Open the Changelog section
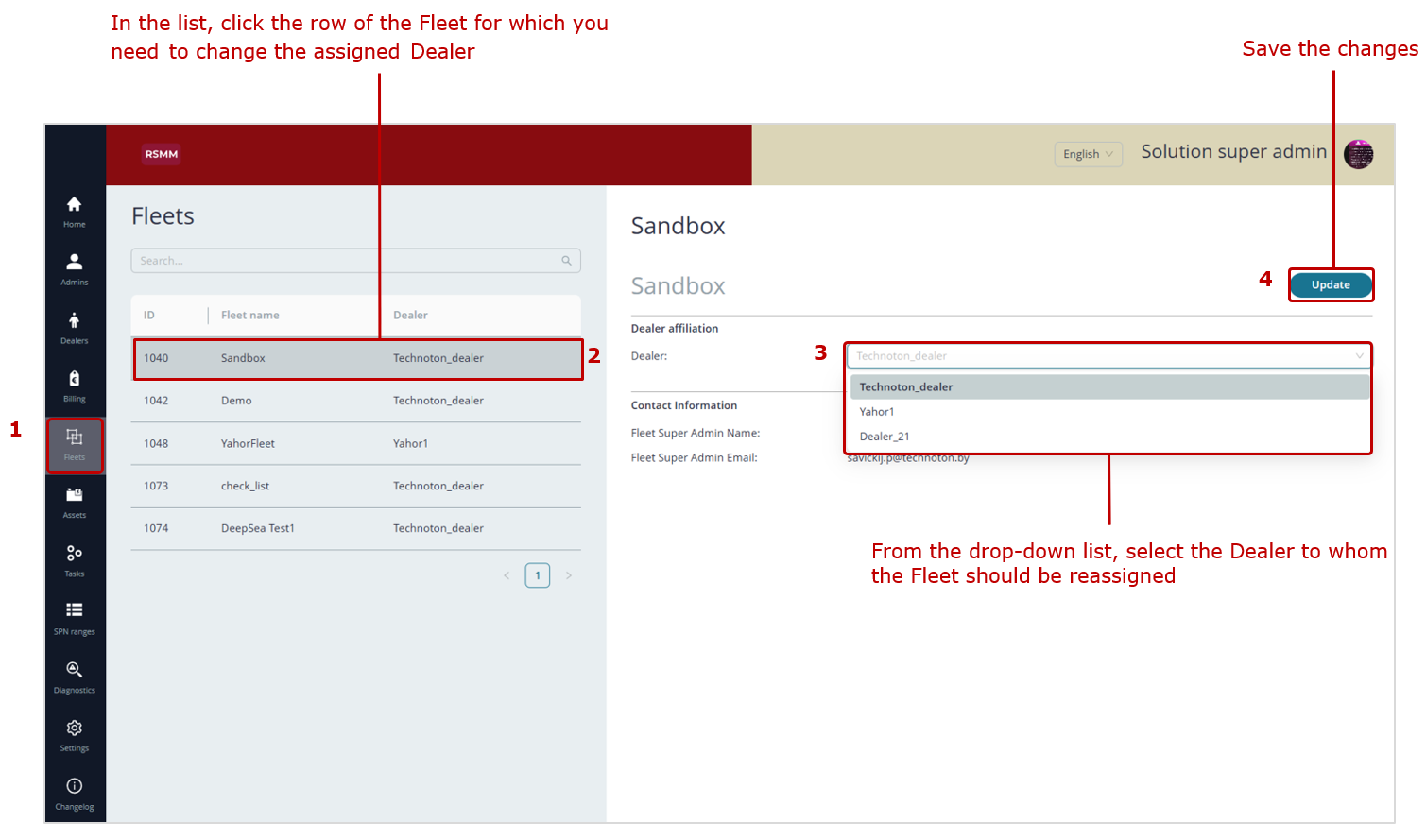 tap(74, 792)
